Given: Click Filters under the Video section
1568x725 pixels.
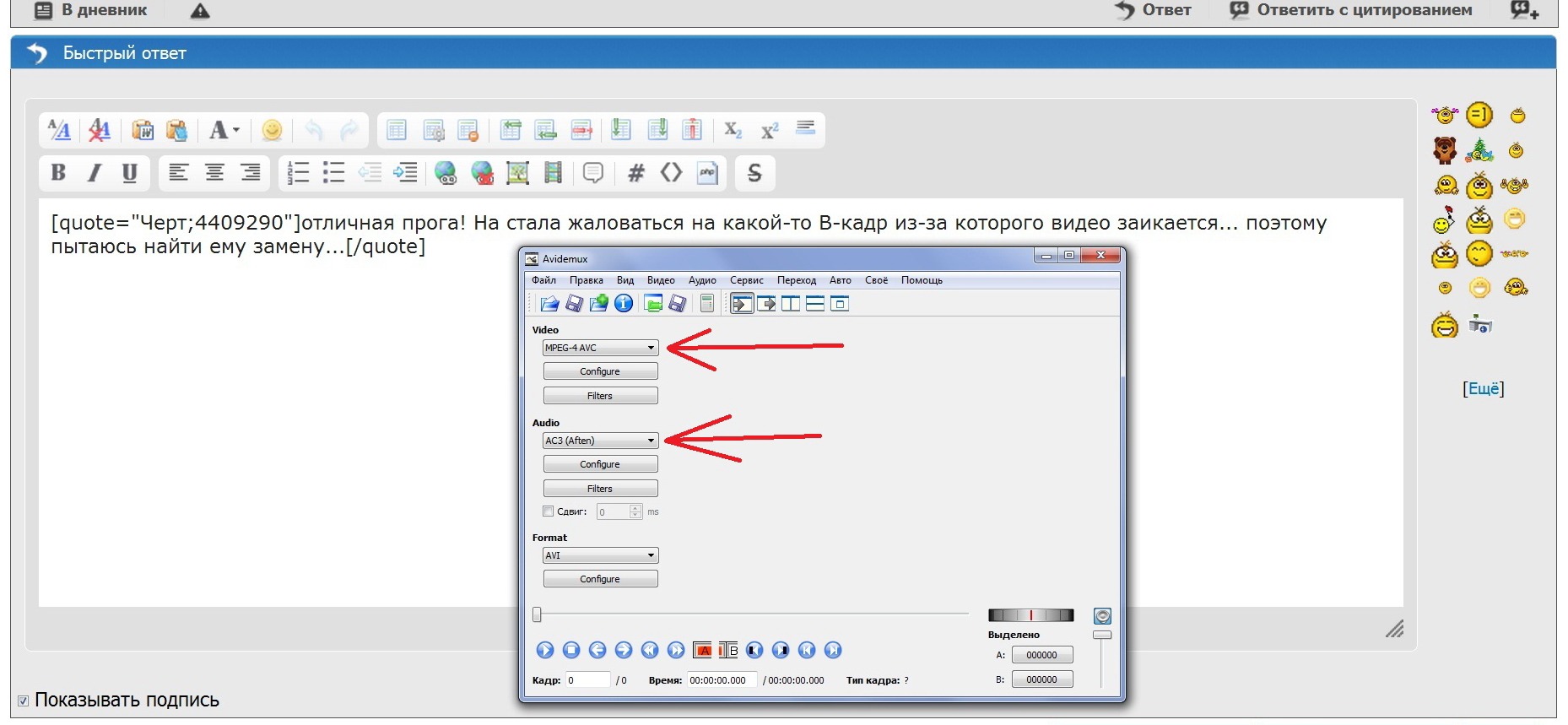Looking at the screenshot, I should (600, 396).
